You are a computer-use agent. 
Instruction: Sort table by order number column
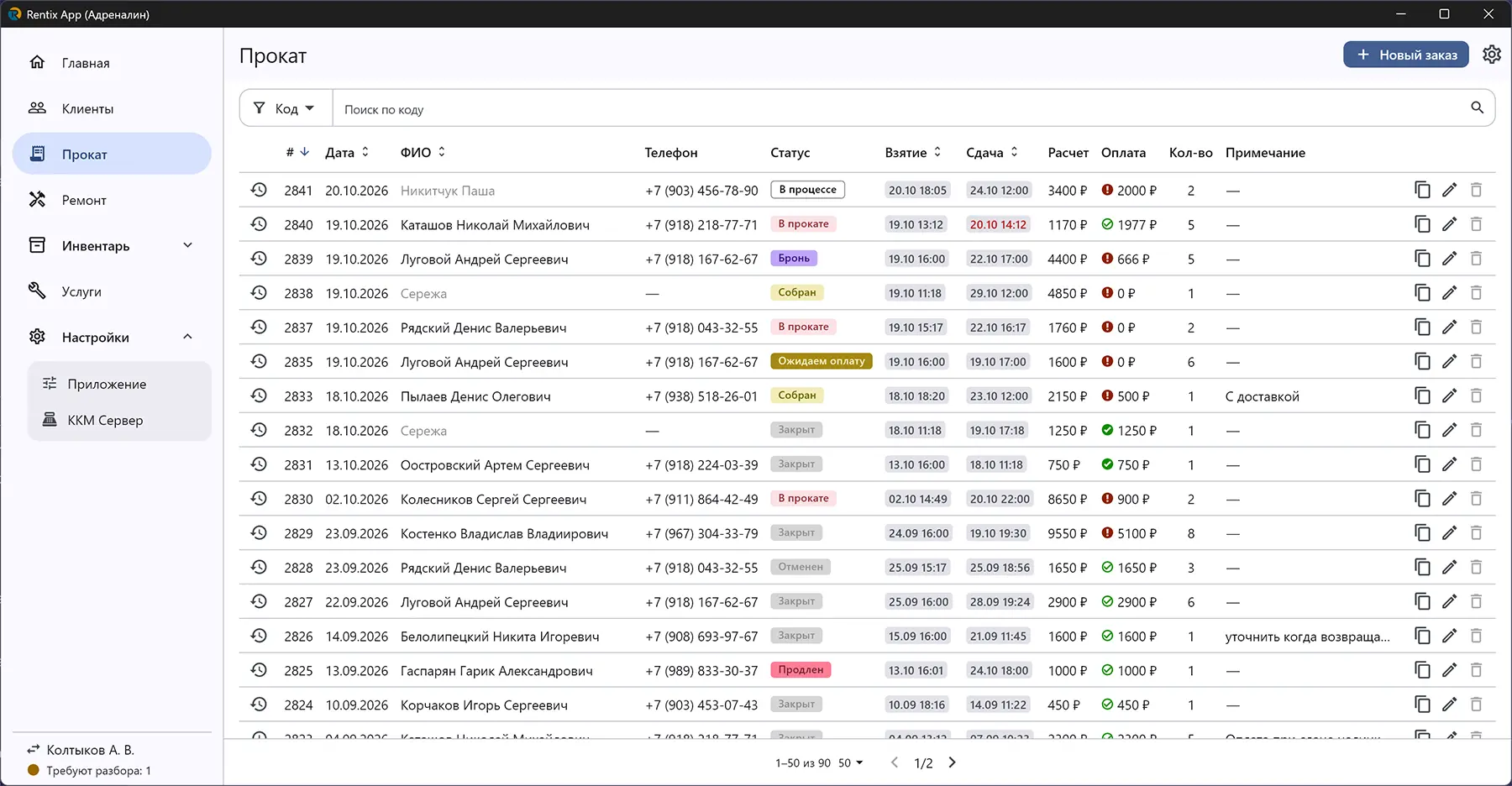pos(297,152)
